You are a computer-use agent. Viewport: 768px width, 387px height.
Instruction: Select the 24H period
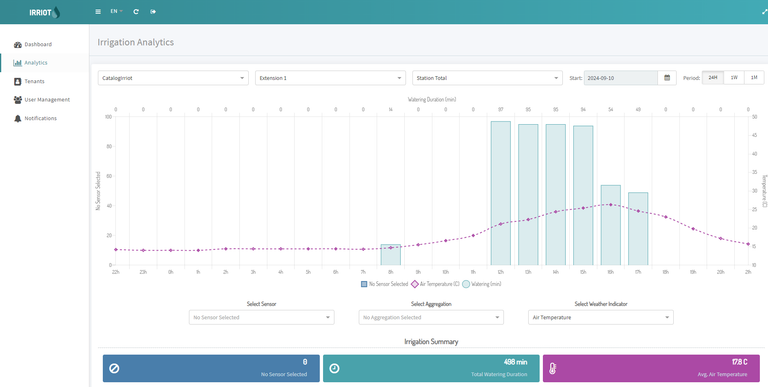[713, 78]
